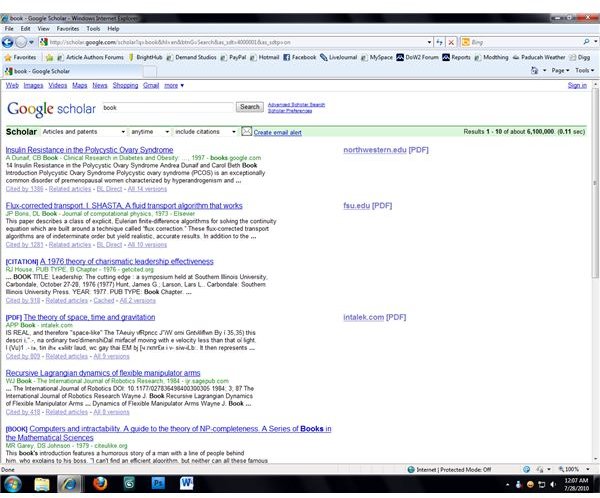
Task: Open the Favorites star button
Action: pyautogui.click(x=20, y=57)
